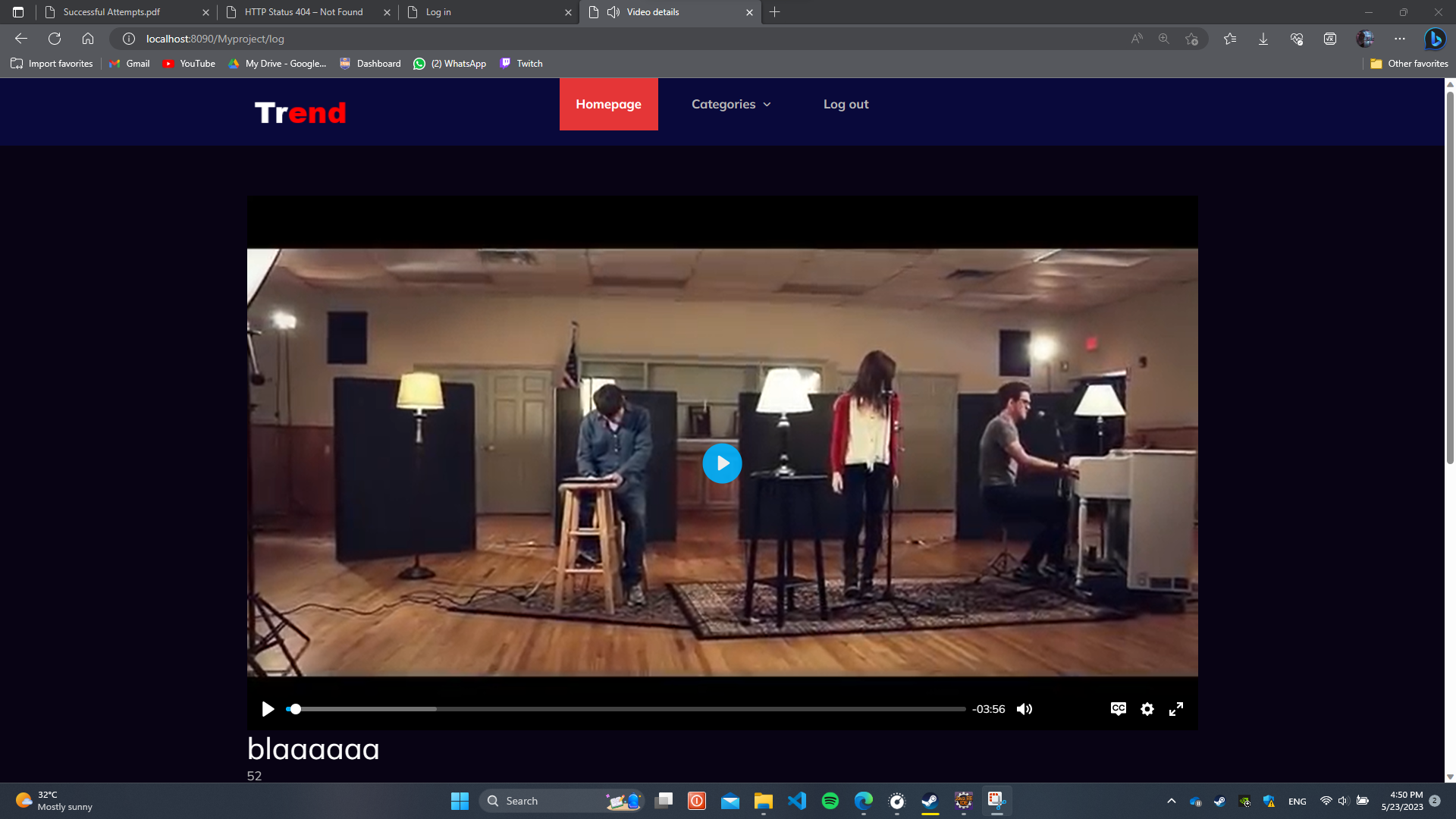Click the big blue center play button
The height and width of the screenshot is (819, 1456).
coord(721,463)
